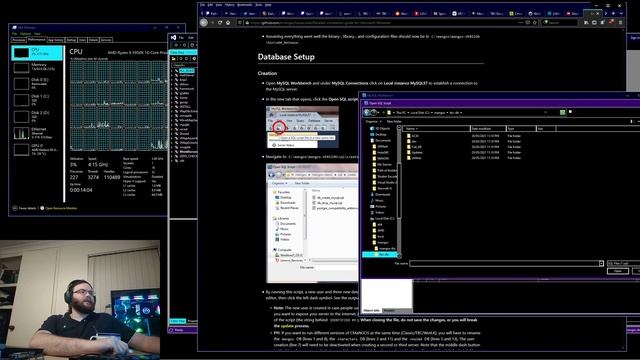Go back in the Open SQL Script dialog

click(x=367, y=112)
